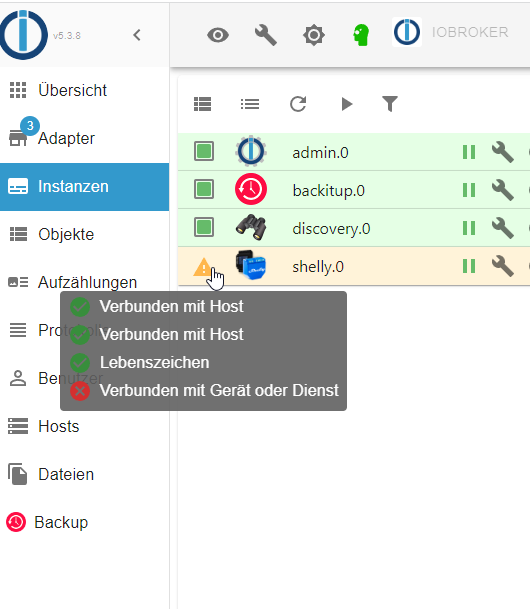The image size is (530, 609).
Task: Click green status square of discovery.0
Action: click(204, 228)
